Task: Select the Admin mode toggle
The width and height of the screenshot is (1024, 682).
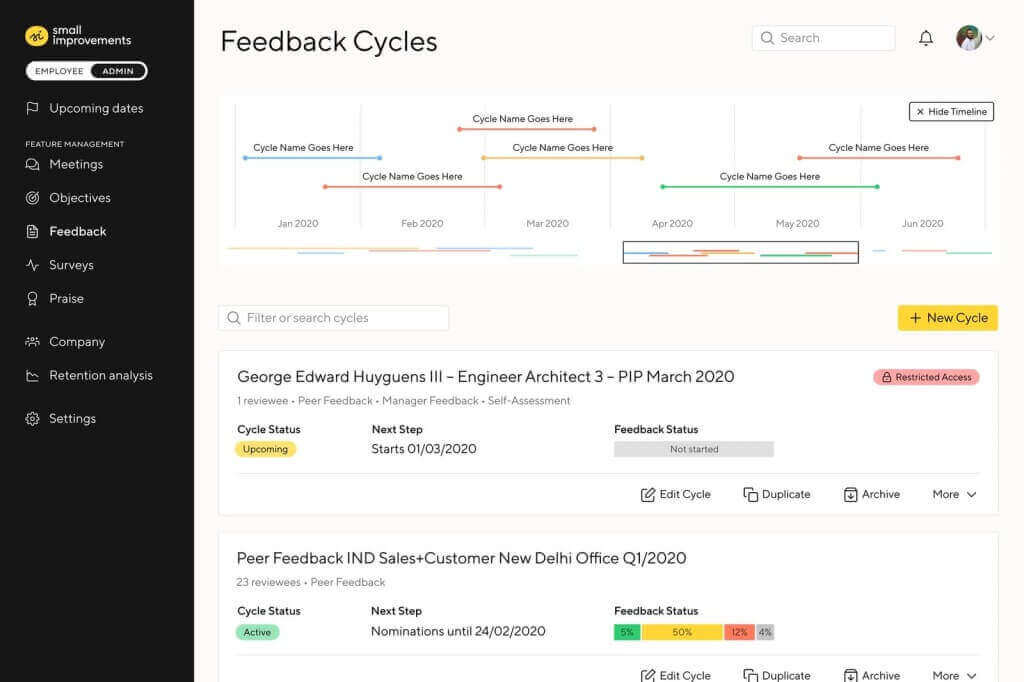Action: click(x=118, y=70)
